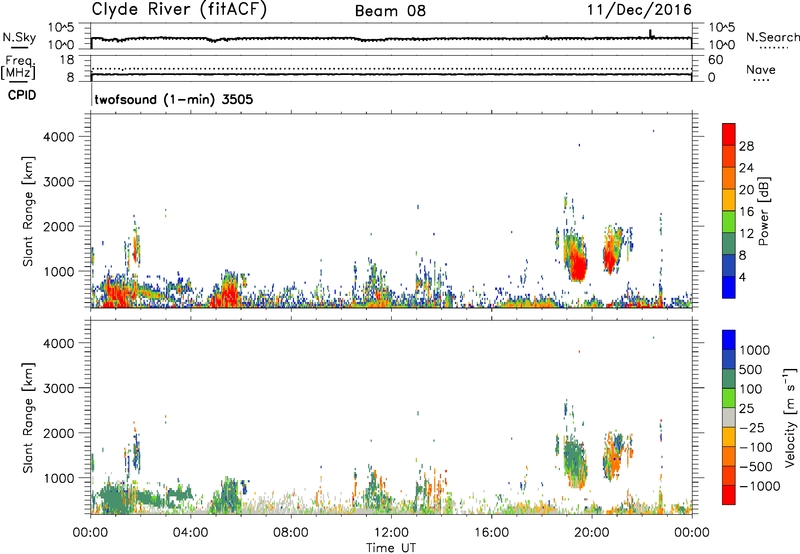Click the "N.Search" legend label
The height and width of the screenshot is (554, 800).
click(772, 37)
